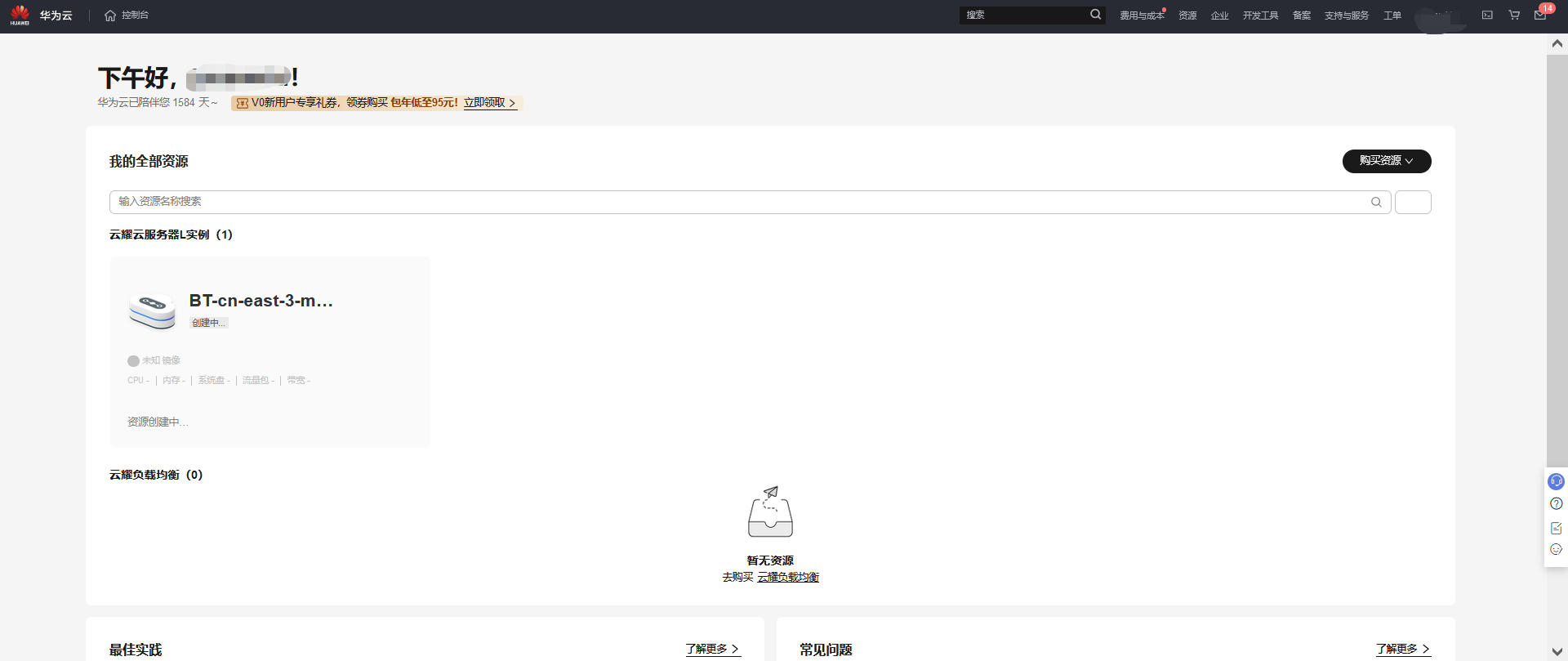The width and height of the screenshot is (1568, 661).
Task: Click the 云耀云服务器L实例 (1) heading
Action: pyautogui.click(x=171, y=234)
